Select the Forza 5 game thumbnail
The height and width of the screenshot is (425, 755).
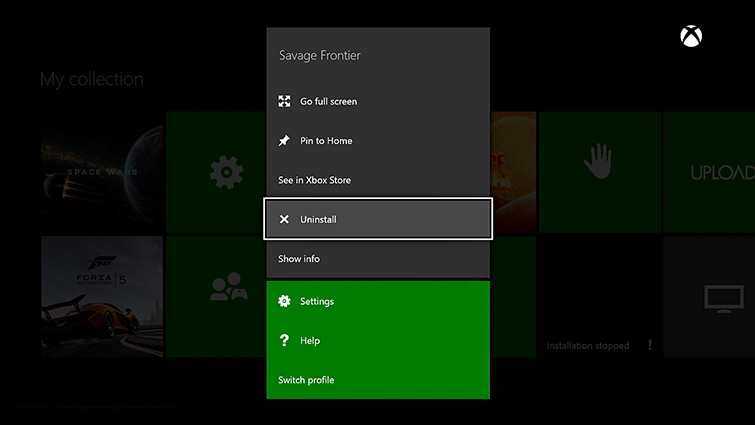point(102,296)
